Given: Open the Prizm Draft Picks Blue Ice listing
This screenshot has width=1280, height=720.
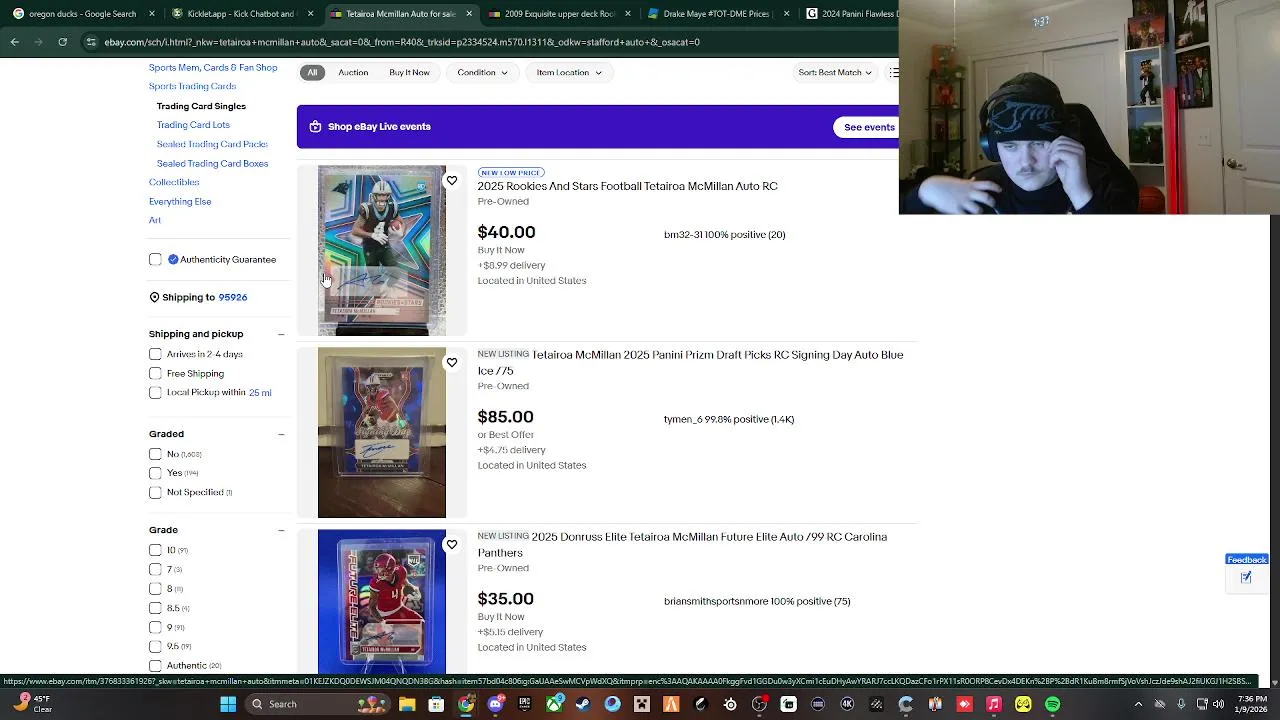Looking at the screenshot, I should point(690,363).
